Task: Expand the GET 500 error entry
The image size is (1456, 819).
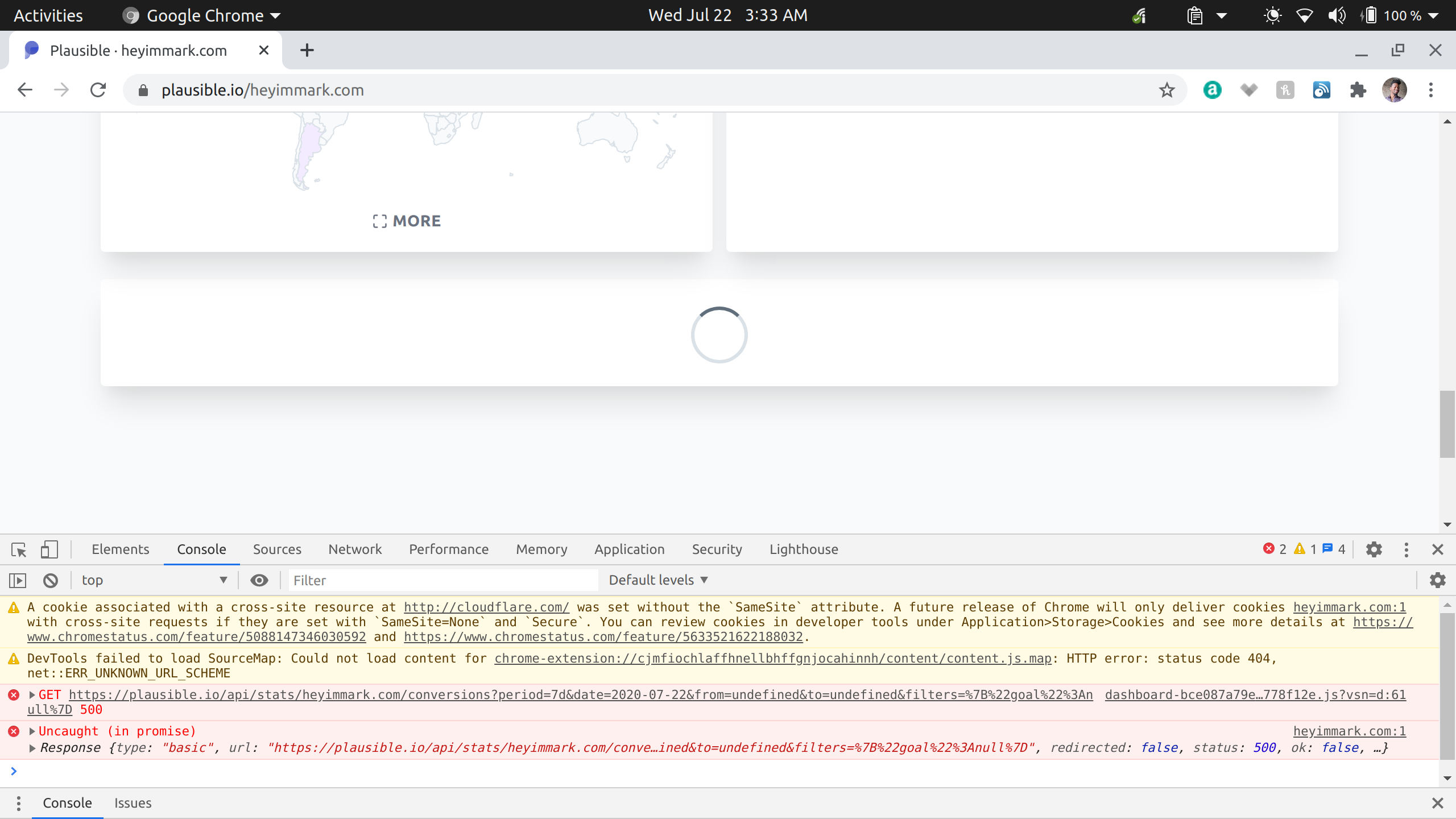Action: click(32, 695)
